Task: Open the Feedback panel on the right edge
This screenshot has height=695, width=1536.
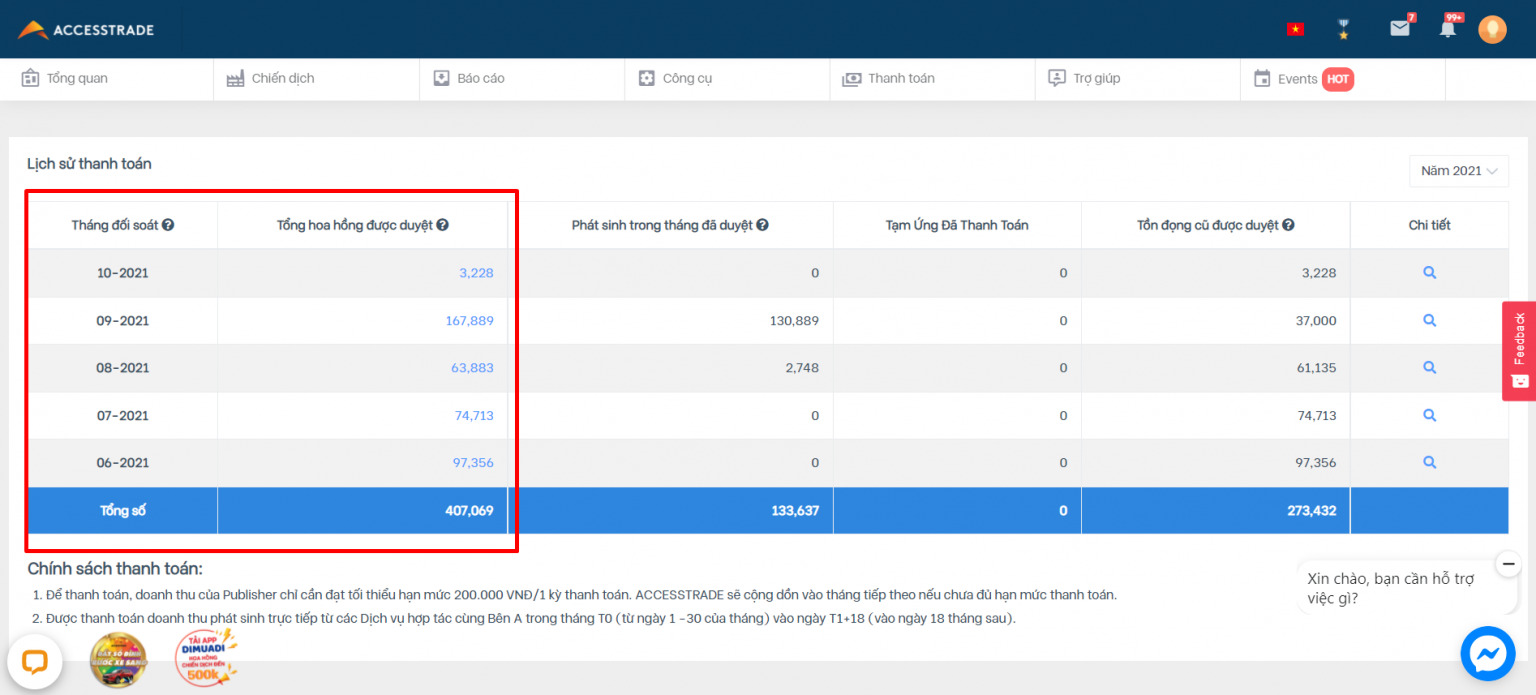Action: click(x=1520, y=350)
